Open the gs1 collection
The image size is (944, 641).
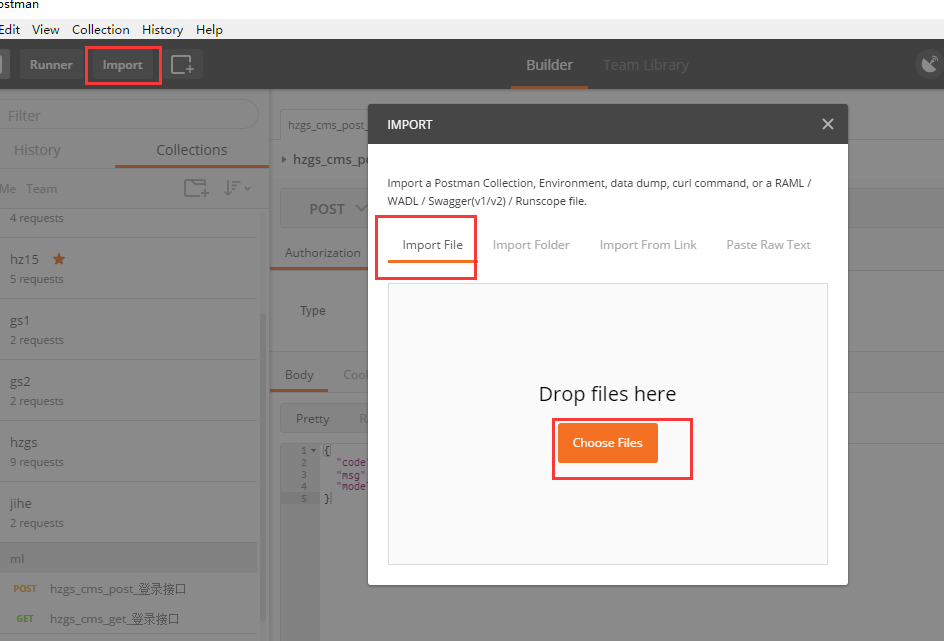tap(129, 329)
